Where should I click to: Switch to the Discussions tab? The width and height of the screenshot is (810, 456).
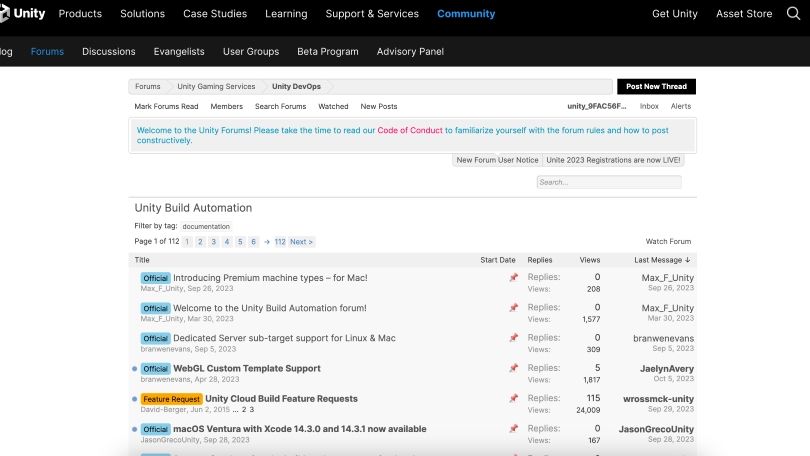[x=108, y=52]
